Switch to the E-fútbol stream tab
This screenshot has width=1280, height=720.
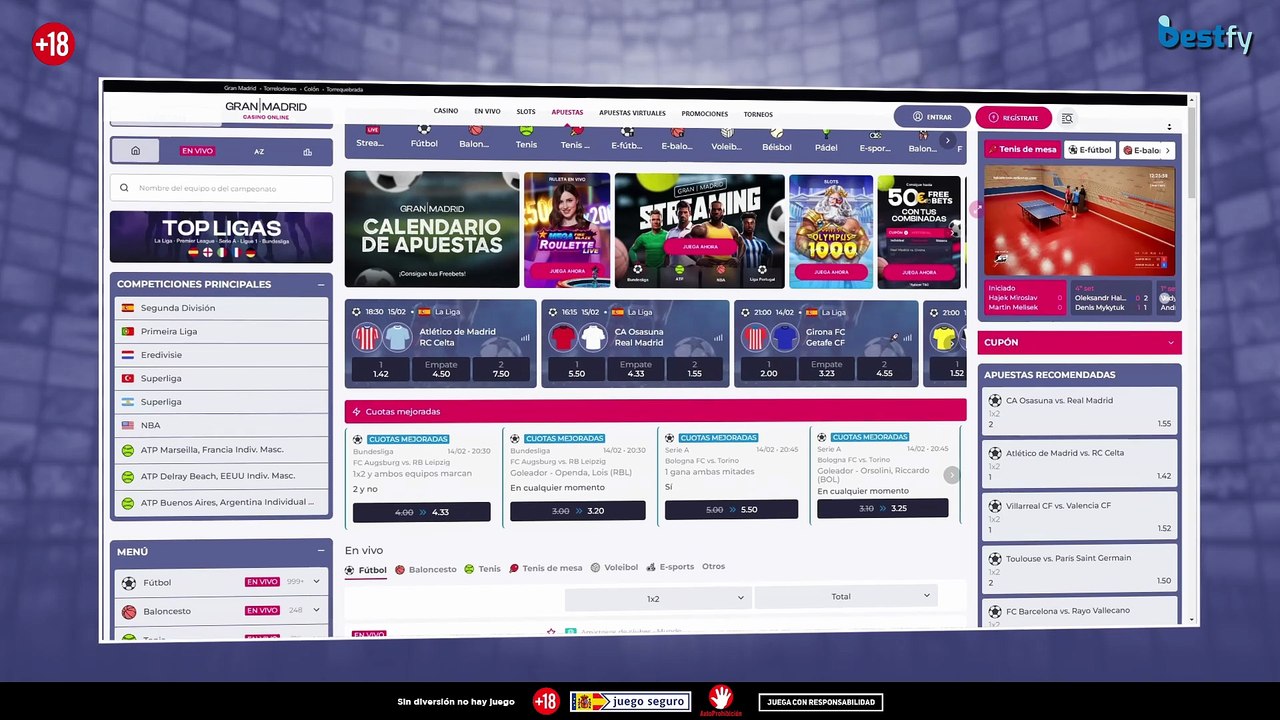pyautogui.click(x=1090, y=150)
